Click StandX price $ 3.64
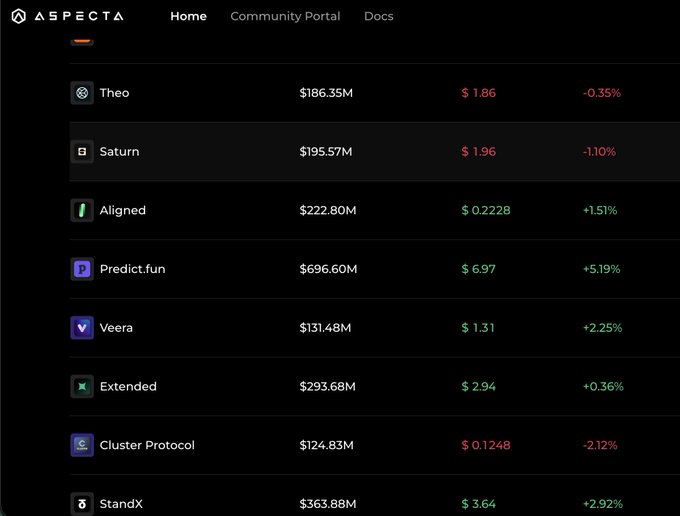This screenshot has width=680, height=516. coord(478,504)
